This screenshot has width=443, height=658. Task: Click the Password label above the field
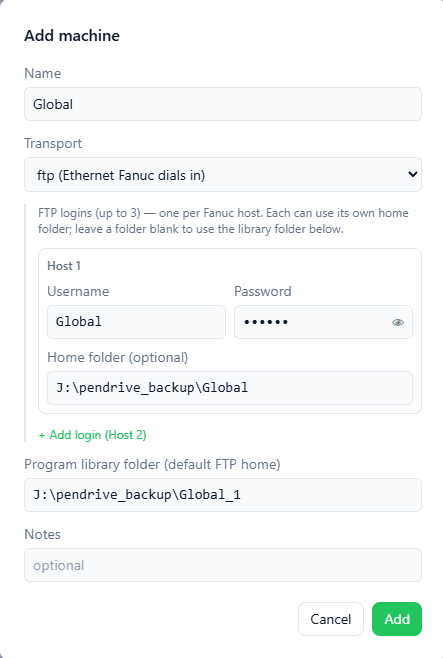[x=263, y=291]
